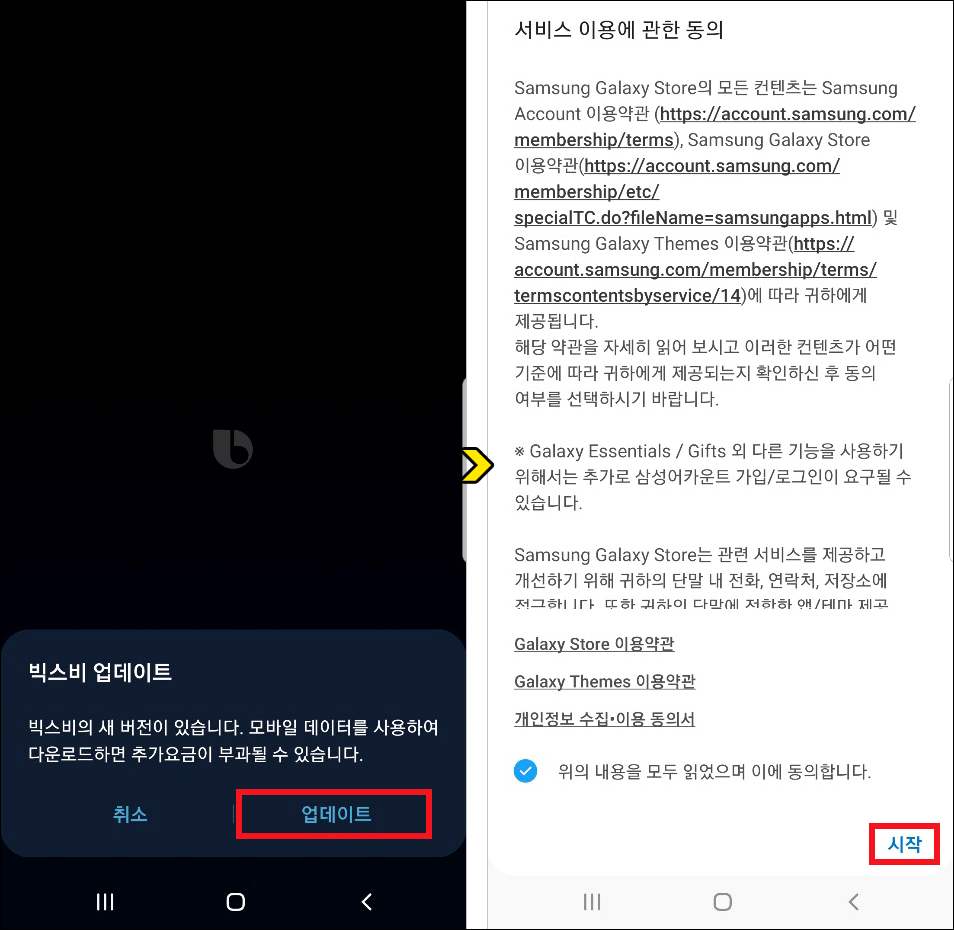Viewport: 954px width, 930px height.
Task: Open account.samsung.com/membership/terms link
Action: point(715,127)
